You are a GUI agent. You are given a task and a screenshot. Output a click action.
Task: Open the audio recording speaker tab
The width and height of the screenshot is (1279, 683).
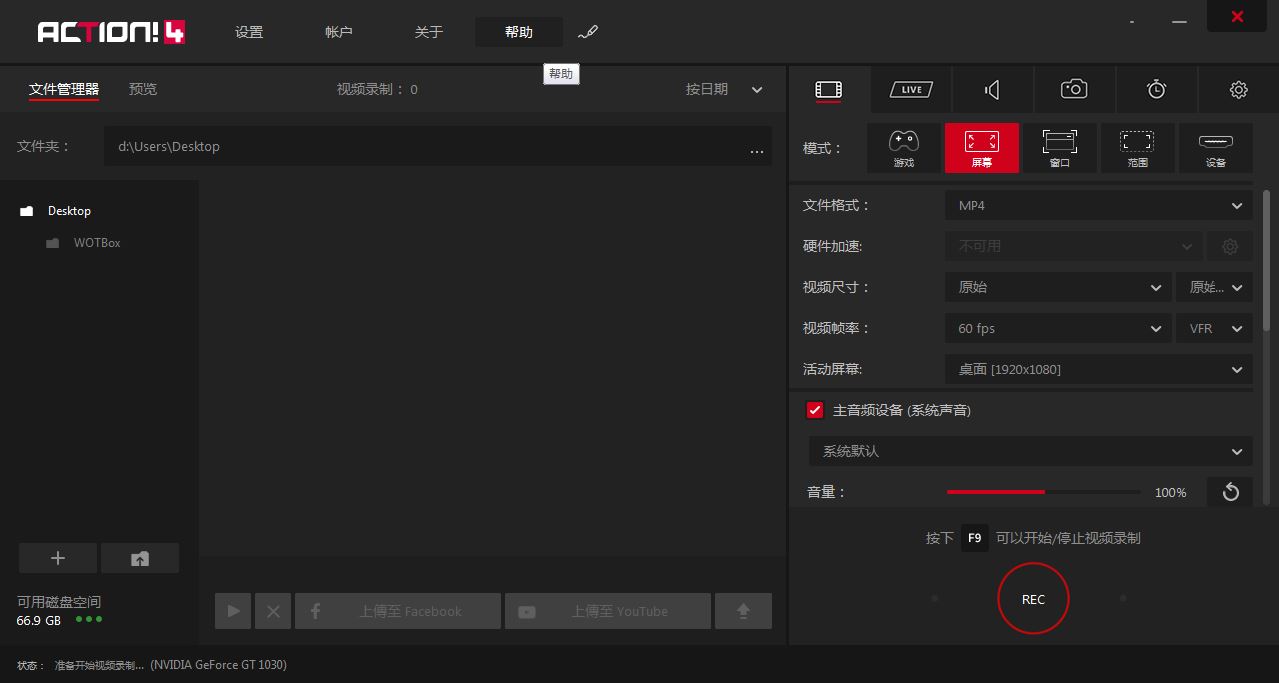click(x=992, y=90)
